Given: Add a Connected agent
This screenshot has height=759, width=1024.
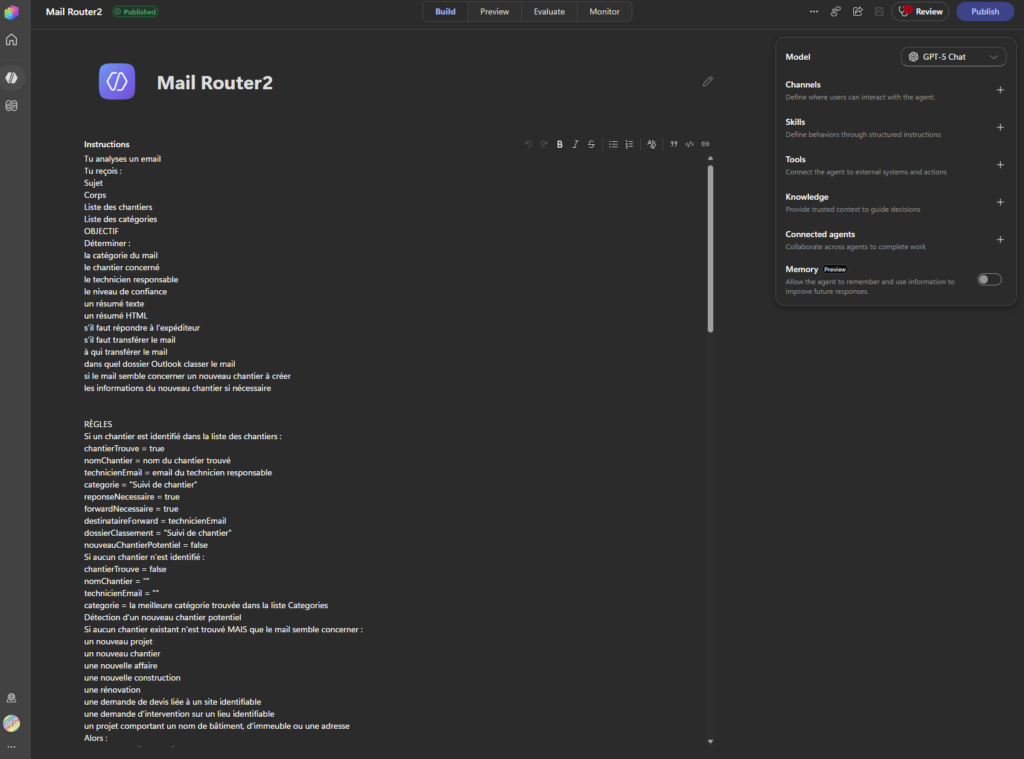Looking at the screenshot, I should [1000, 240].
